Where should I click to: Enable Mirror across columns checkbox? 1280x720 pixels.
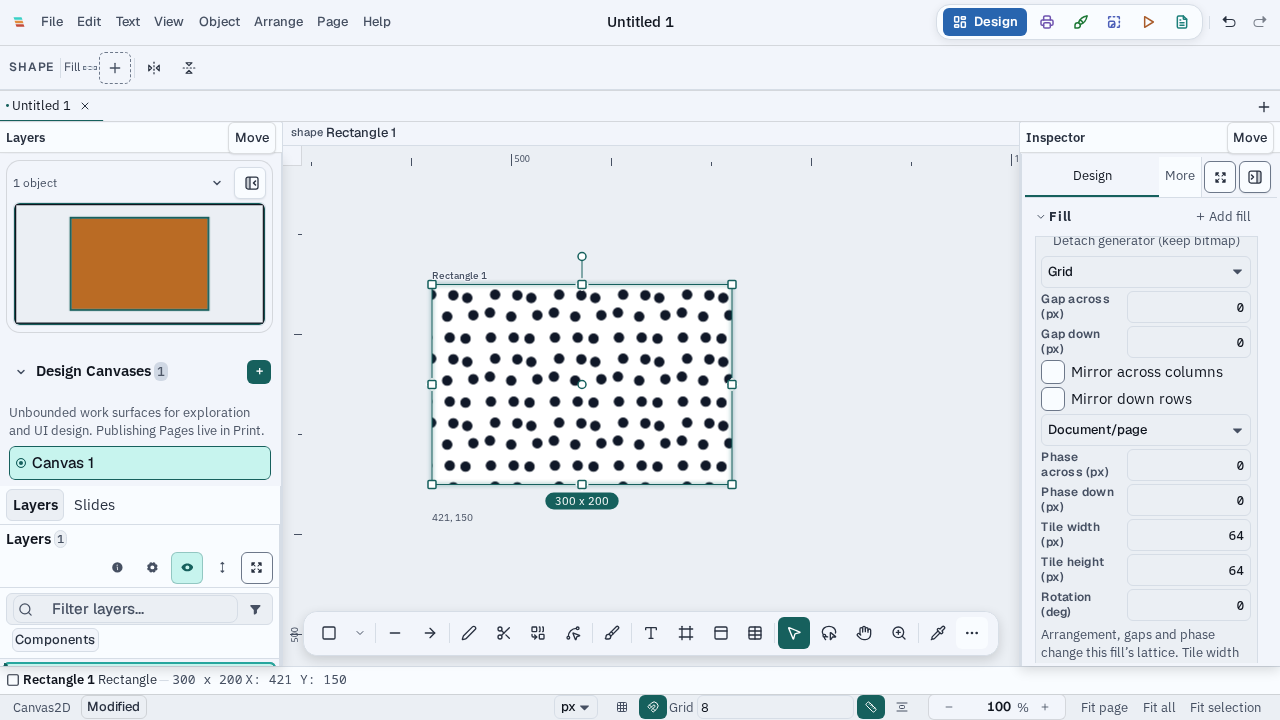pyautogui.click(x=1053, y=372)
